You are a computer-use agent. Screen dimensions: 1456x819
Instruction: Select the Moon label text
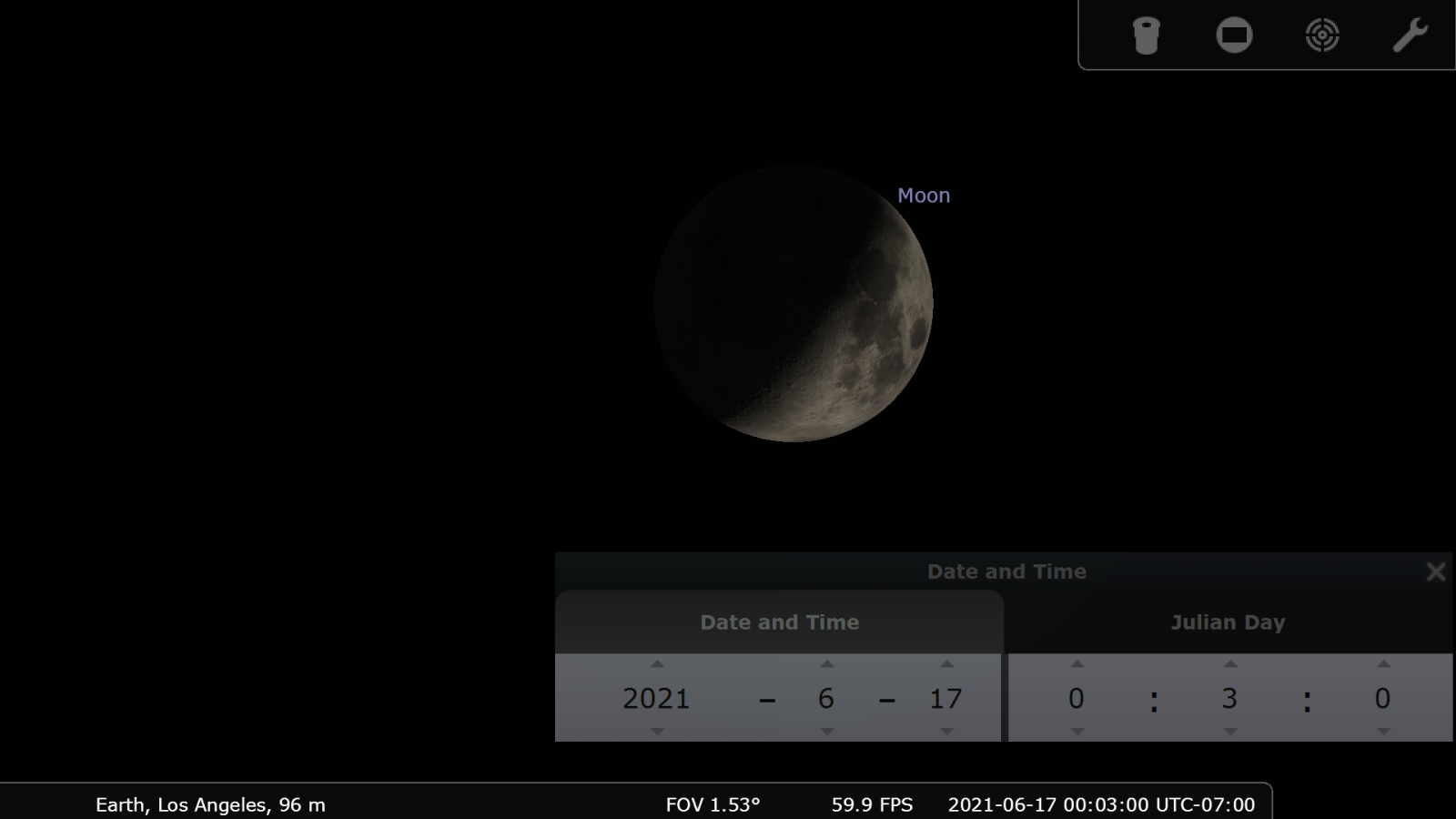[x=923, y=196]
